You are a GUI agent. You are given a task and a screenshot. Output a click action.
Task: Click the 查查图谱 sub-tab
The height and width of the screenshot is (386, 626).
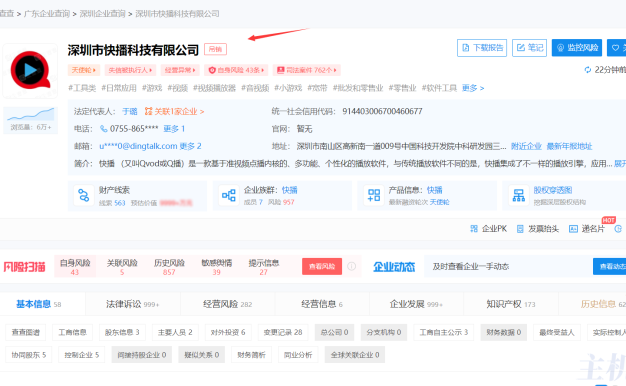(26, 332)
